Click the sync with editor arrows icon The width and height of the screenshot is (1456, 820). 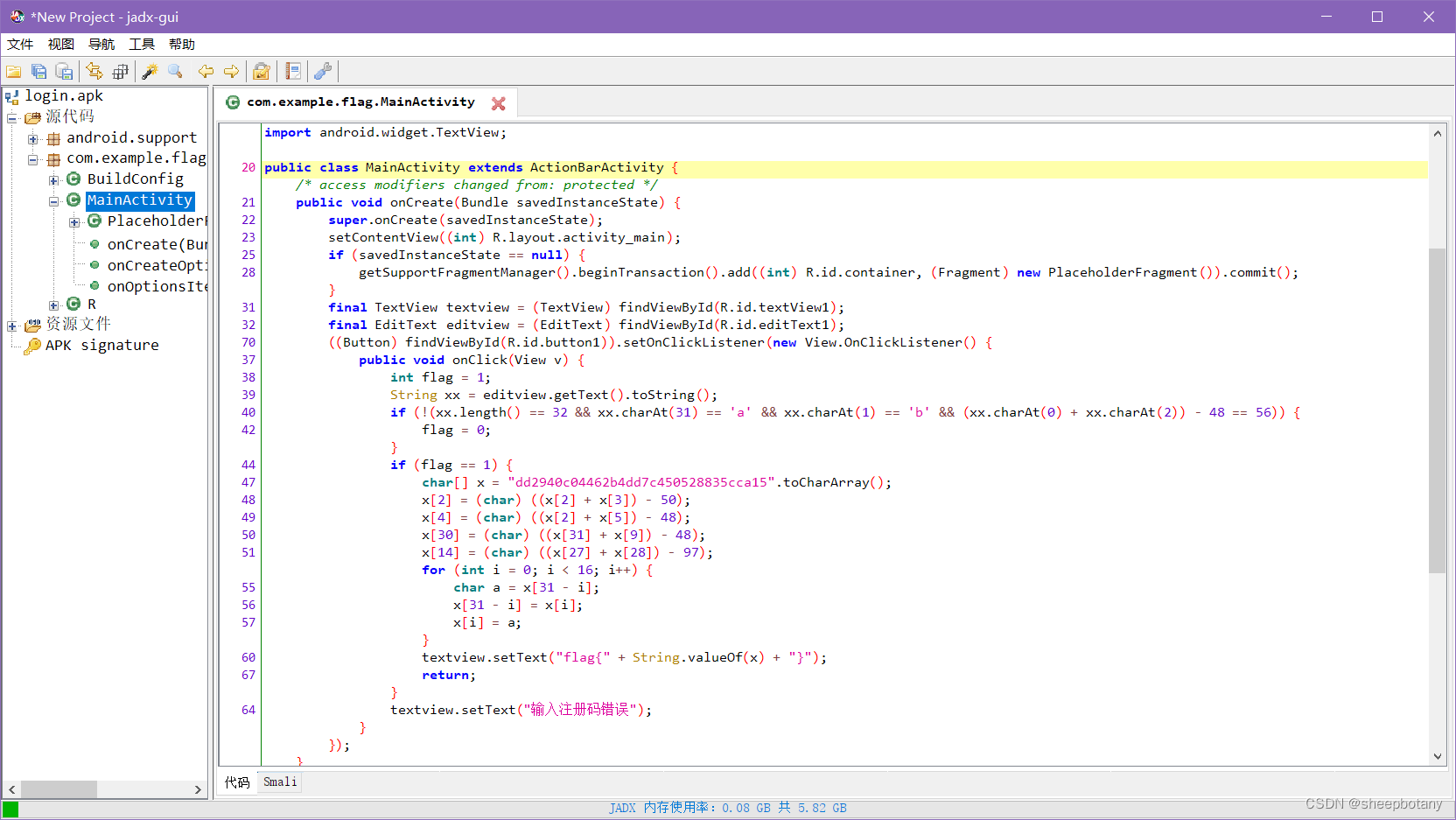pos(94,72)
